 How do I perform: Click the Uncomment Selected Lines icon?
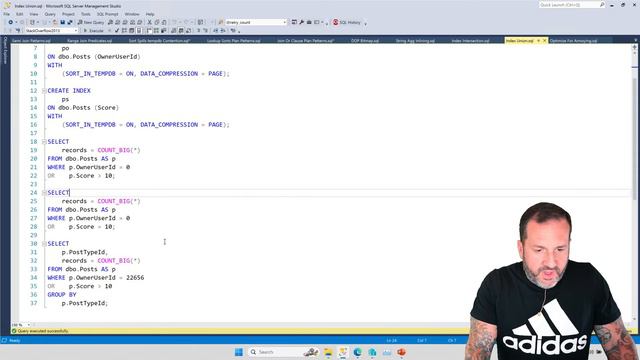tap(205, 31)
